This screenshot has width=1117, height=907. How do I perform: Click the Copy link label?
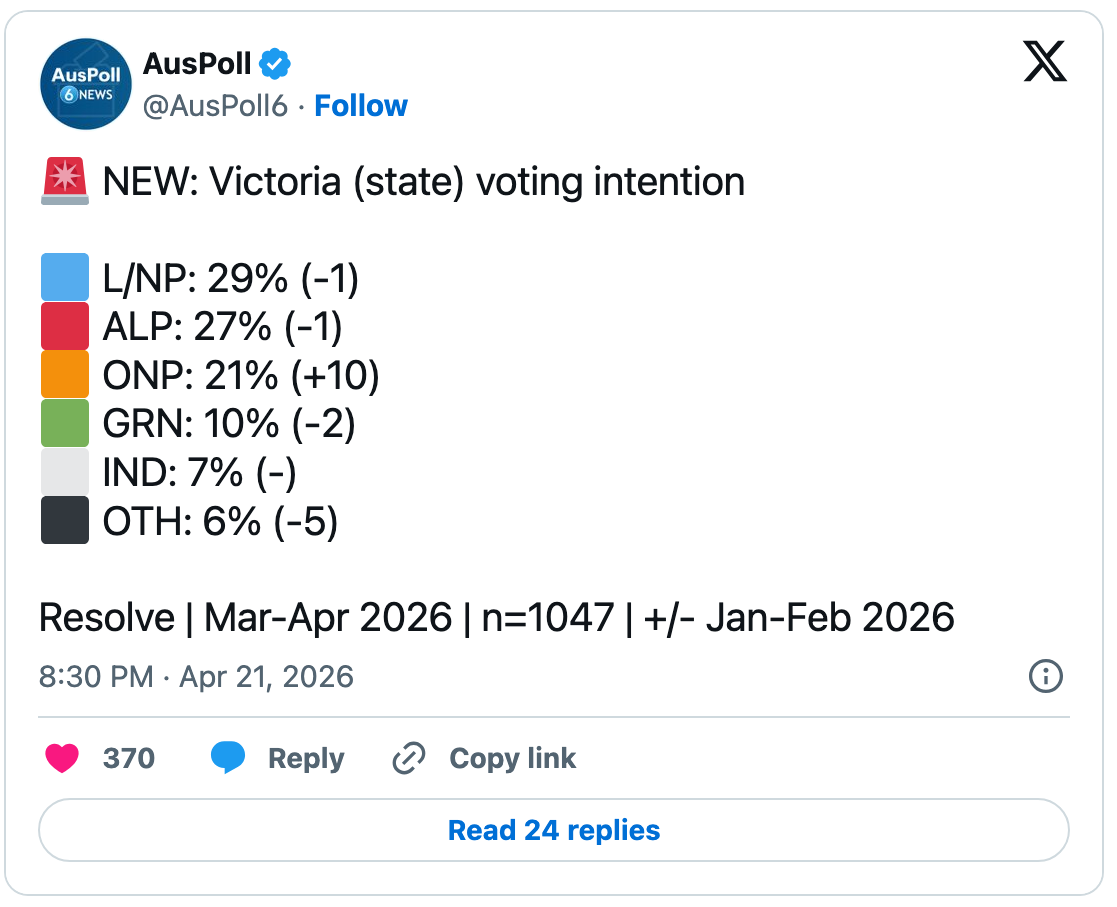pos(513,759)
